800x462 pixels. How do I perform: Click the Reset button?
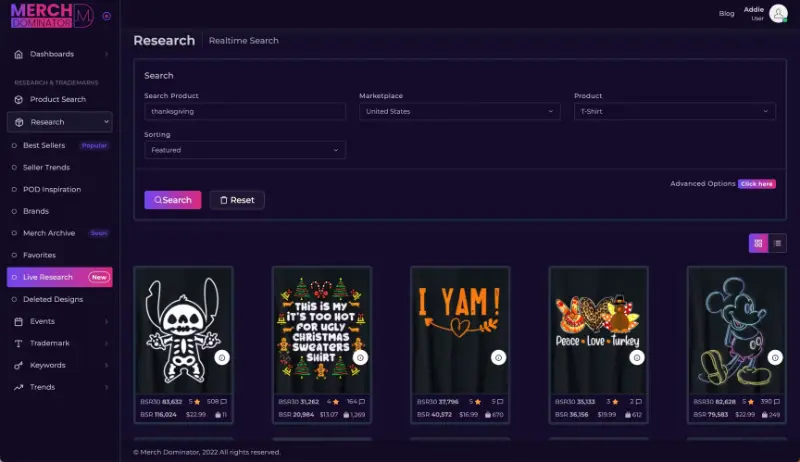237,200
